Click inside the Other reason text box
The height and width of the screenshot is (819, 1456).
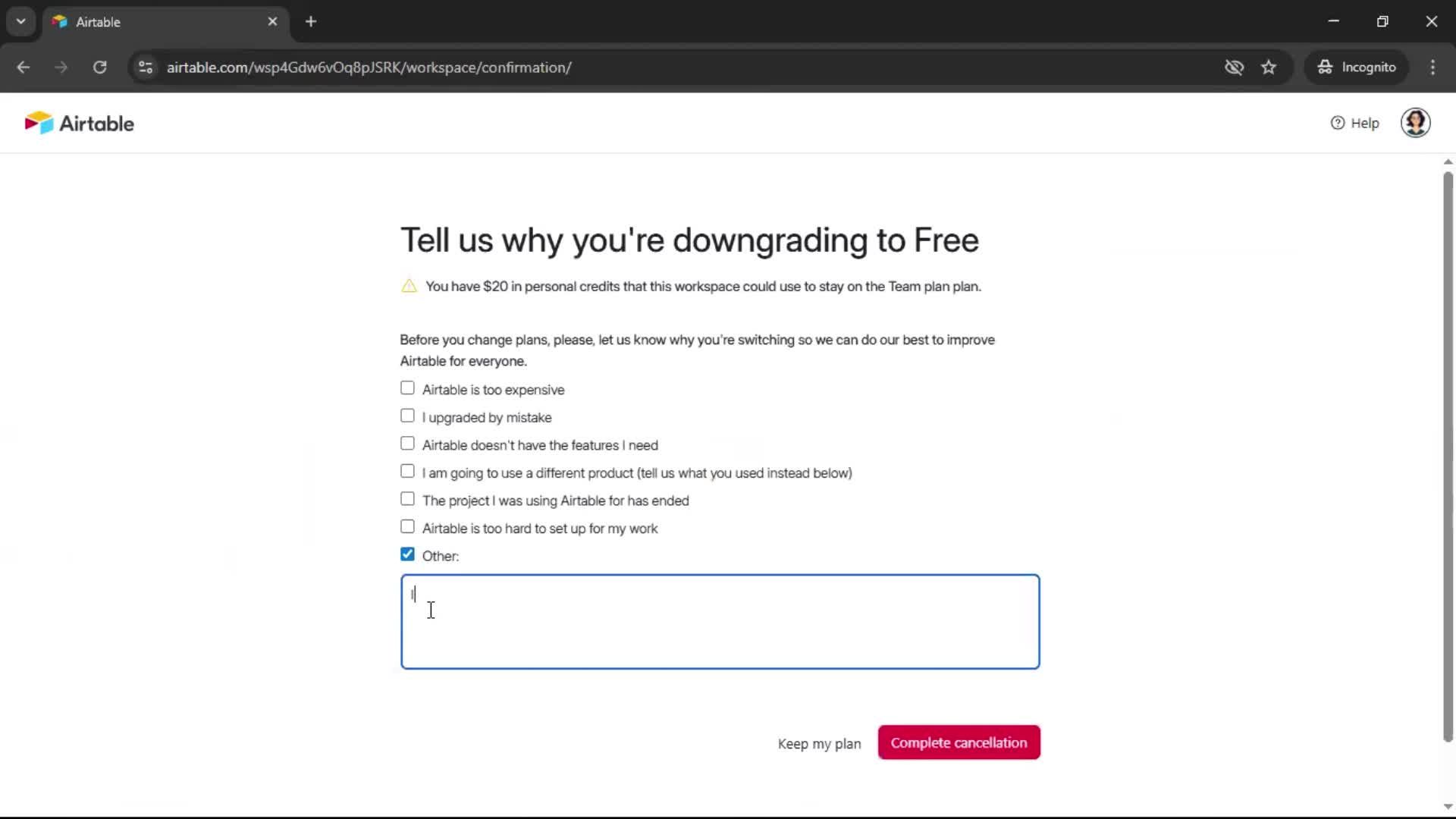720,622
